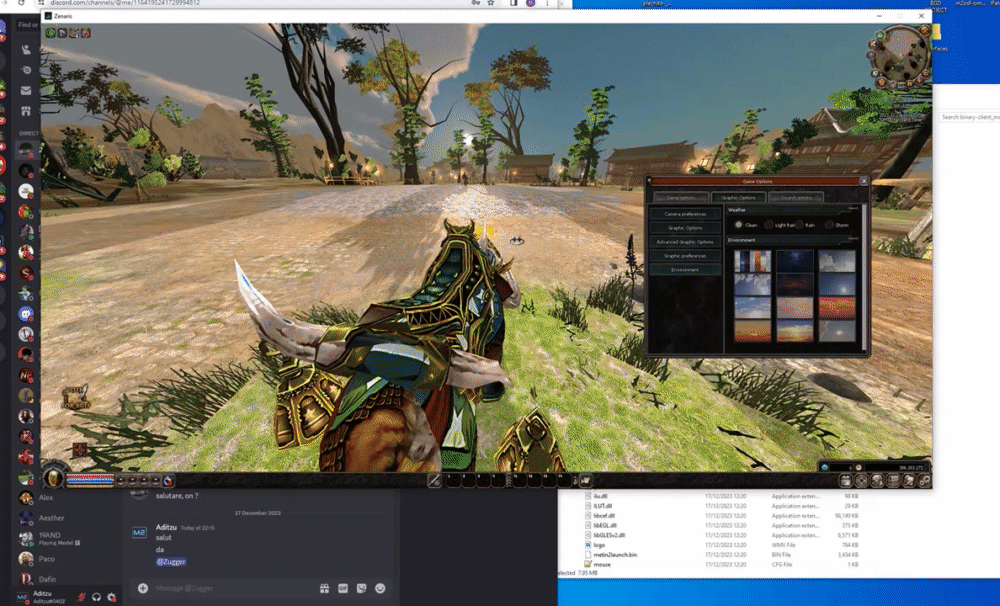Open Camera preferences in Game Options sidebar
Screen dimensions: 1000x606
pyautogui.click(x=685, y=214)
